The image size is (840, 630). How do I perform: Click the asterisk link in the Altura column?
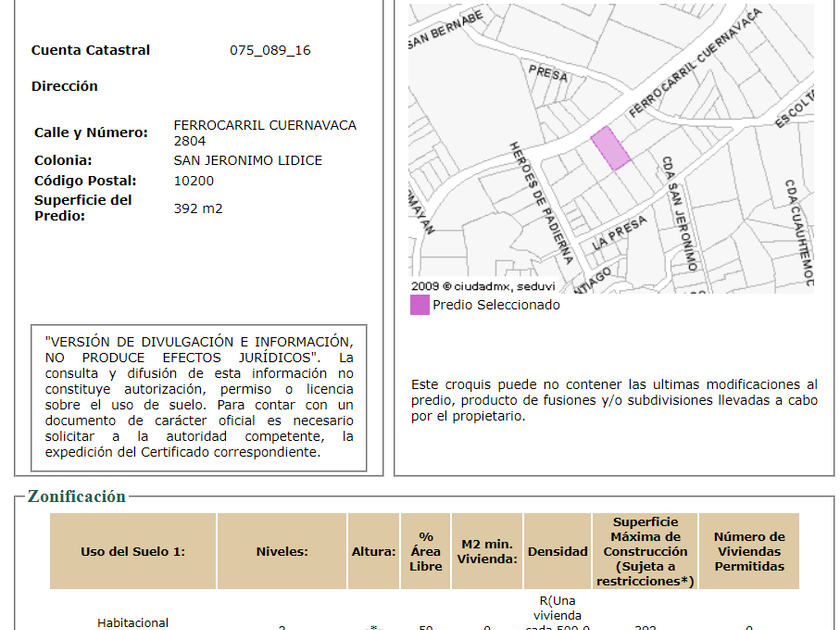374,627
